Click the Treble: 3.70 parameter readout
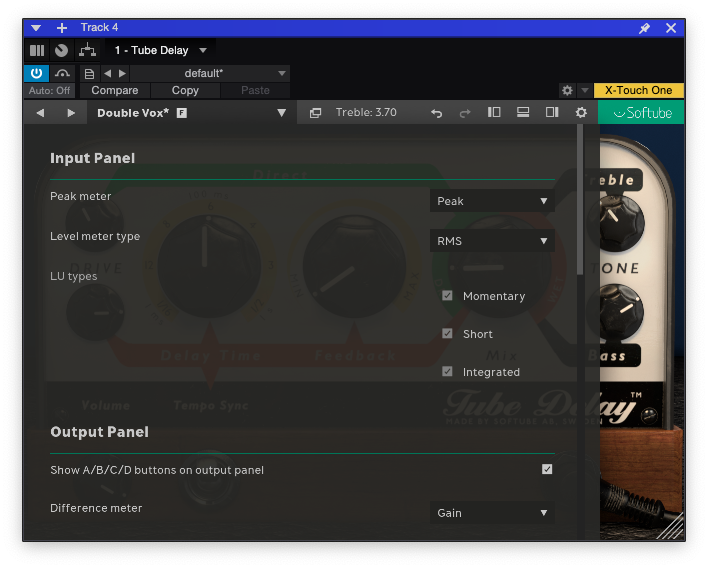The height and width of the screenshot is (568, 708). coord(366,112)
